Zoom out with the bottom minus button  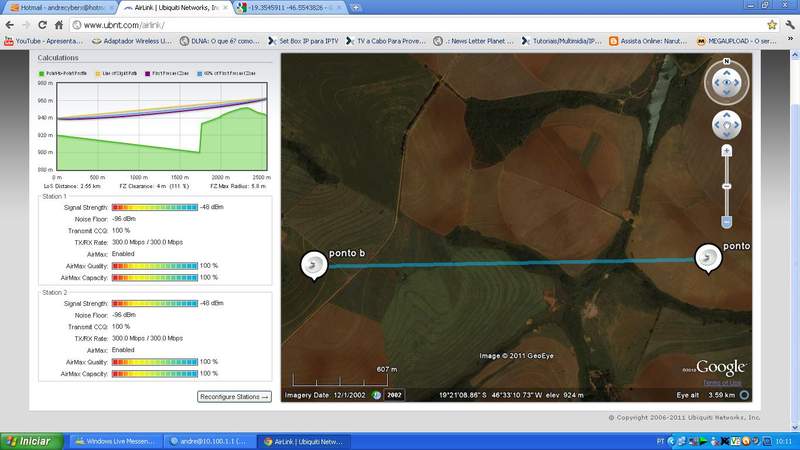pos(727,222)
